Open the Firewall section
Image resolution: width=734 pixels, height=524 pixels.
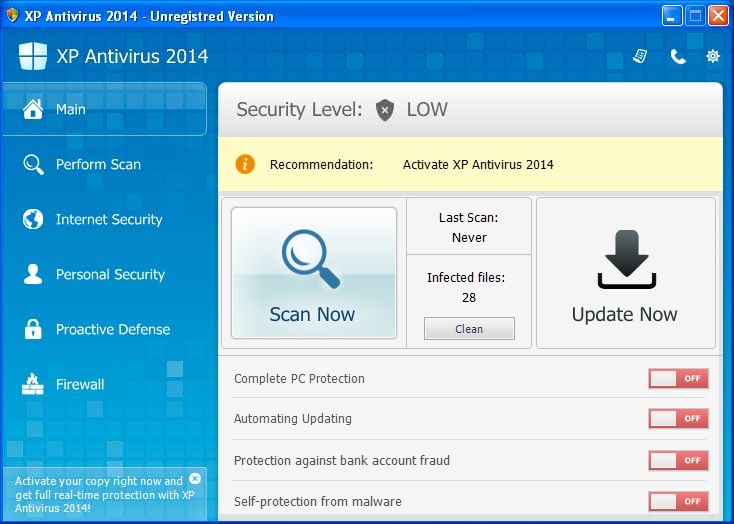(x=104, y=384)
